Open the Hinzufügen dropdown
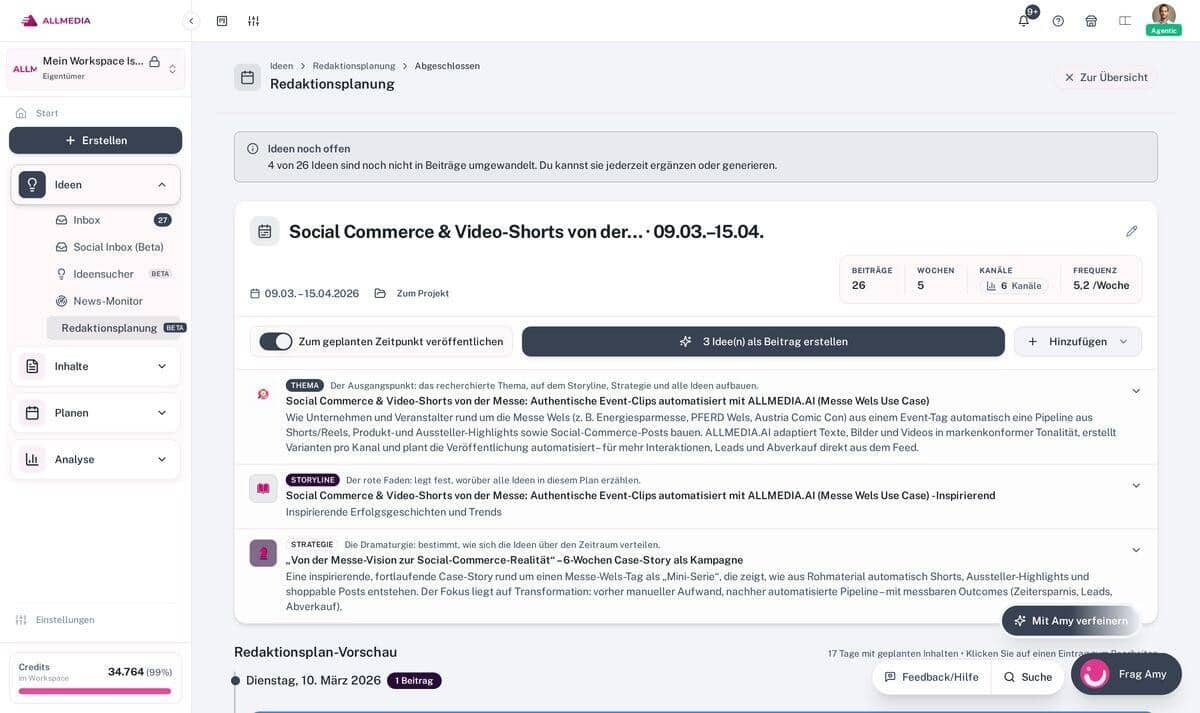This screenshot has width=1200, height=713. tap(1078, 342)
